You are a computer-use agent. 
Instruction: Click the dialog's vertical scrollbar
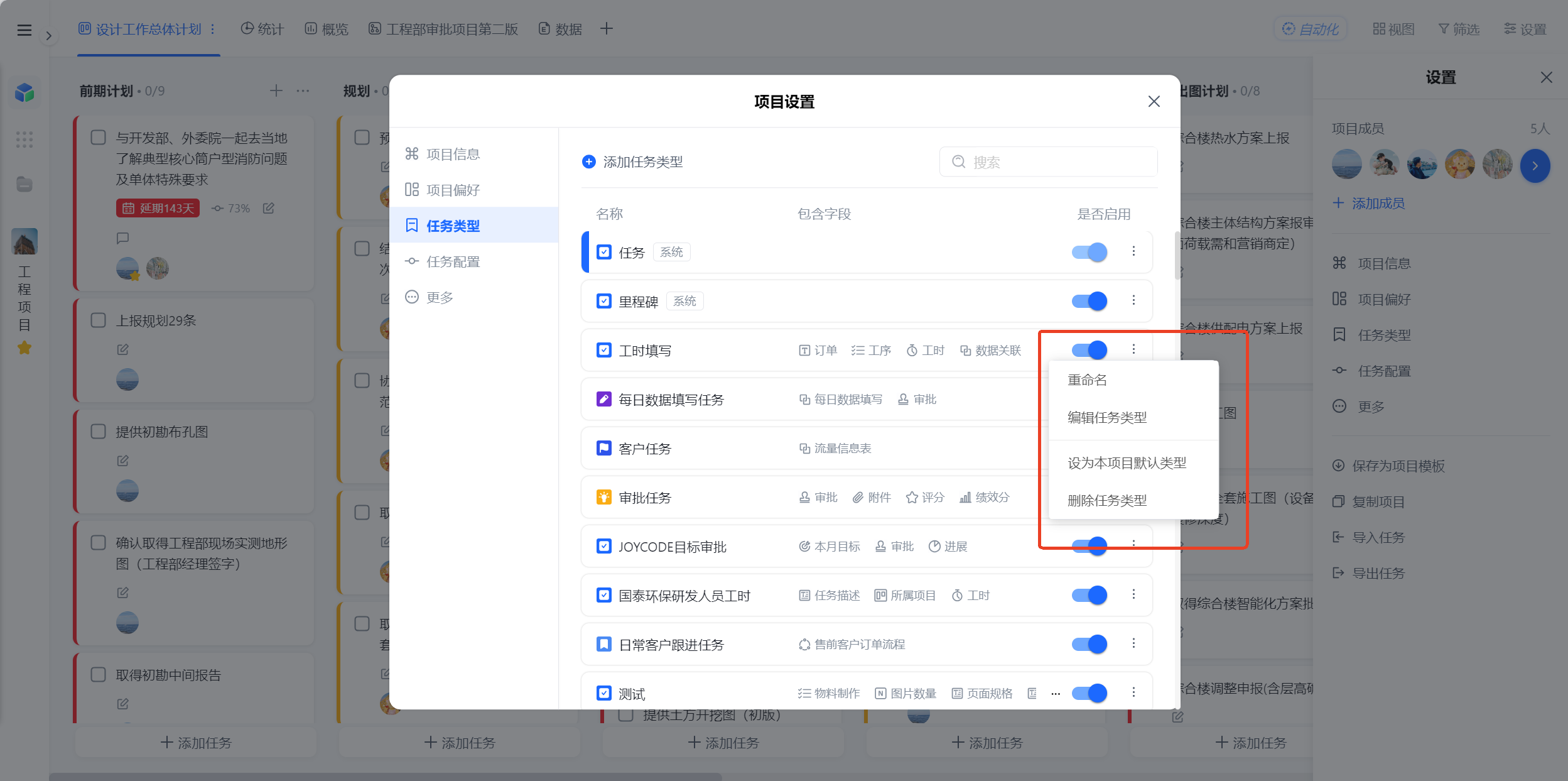pyautogui.click(x=1177, y=256)
